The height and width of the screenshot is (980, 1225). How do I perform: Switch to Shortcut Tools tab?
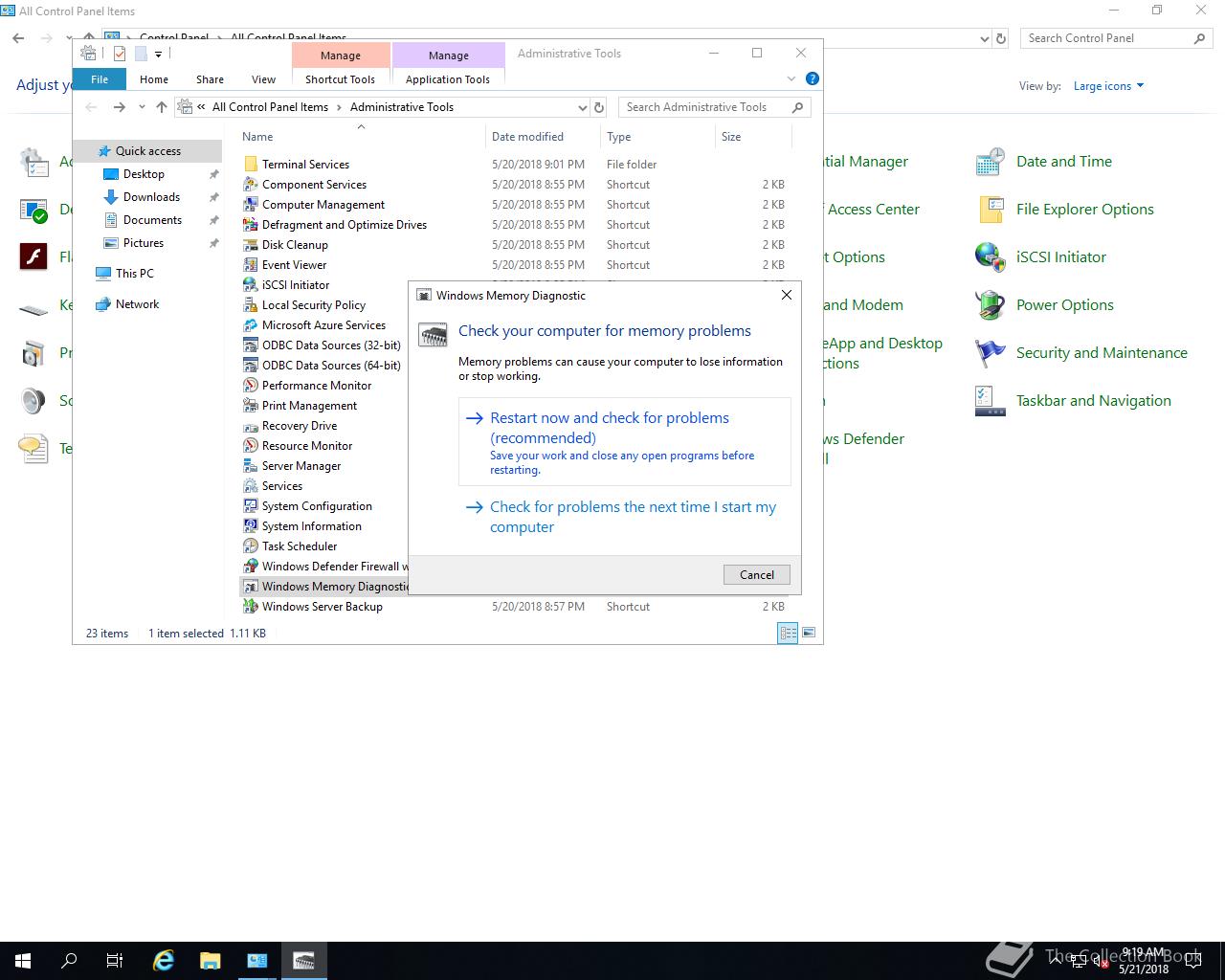coord(340,79)
